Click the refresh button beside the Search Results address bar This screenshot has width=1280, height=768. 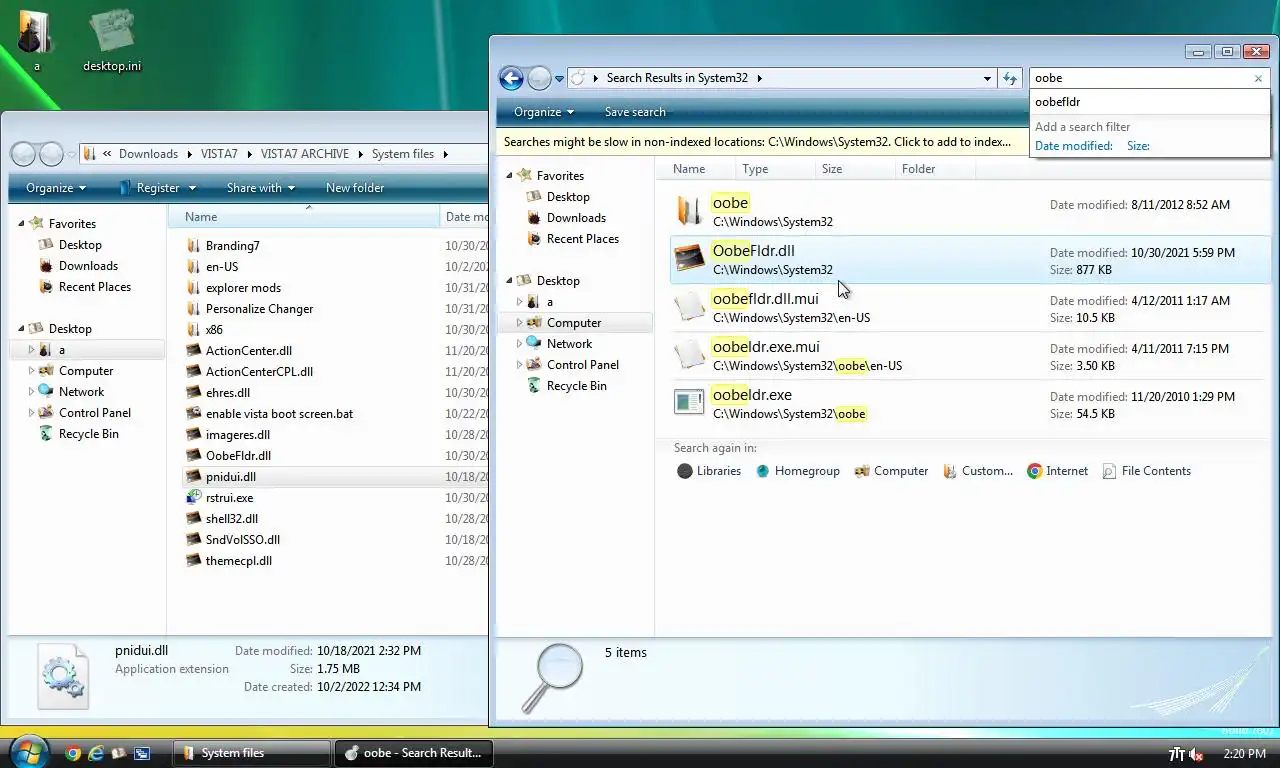[x=1010, y=78]
